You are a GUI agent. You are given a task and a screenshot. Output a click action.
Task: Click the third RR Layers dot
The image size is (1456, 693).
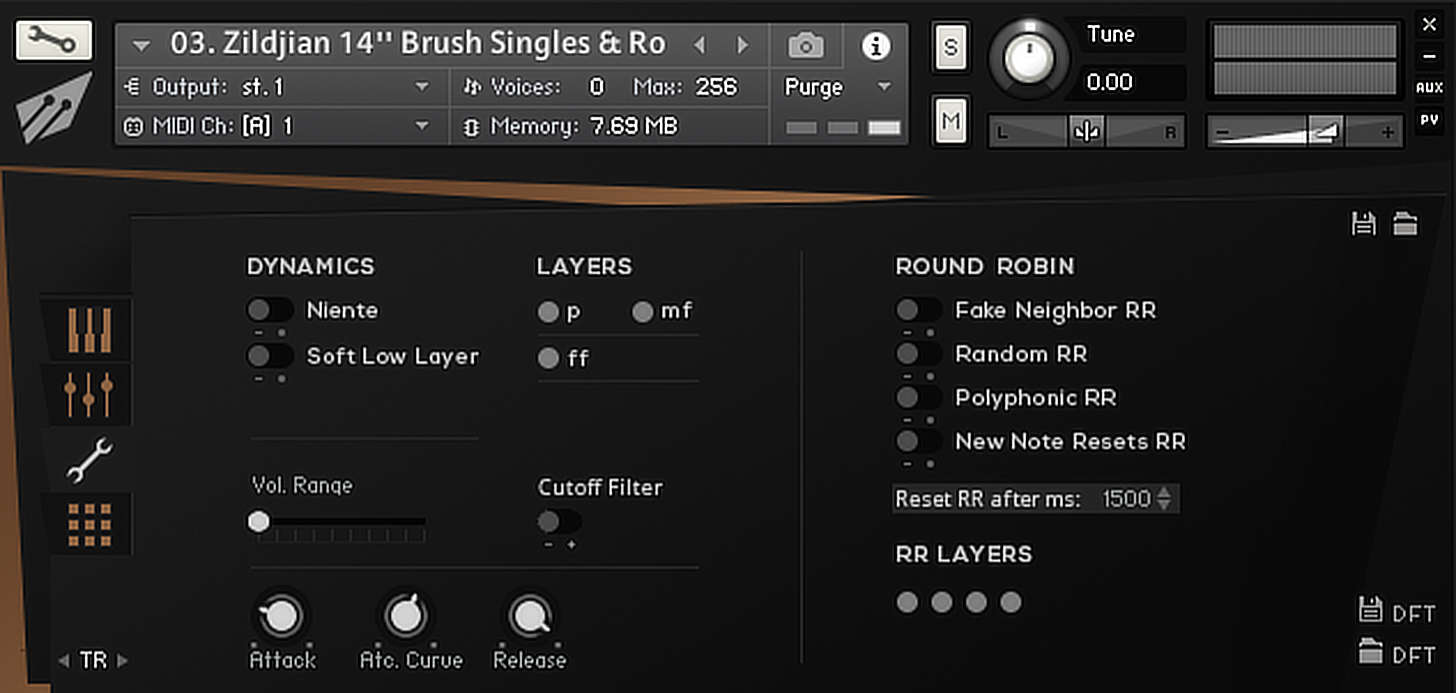coord(977,602)
